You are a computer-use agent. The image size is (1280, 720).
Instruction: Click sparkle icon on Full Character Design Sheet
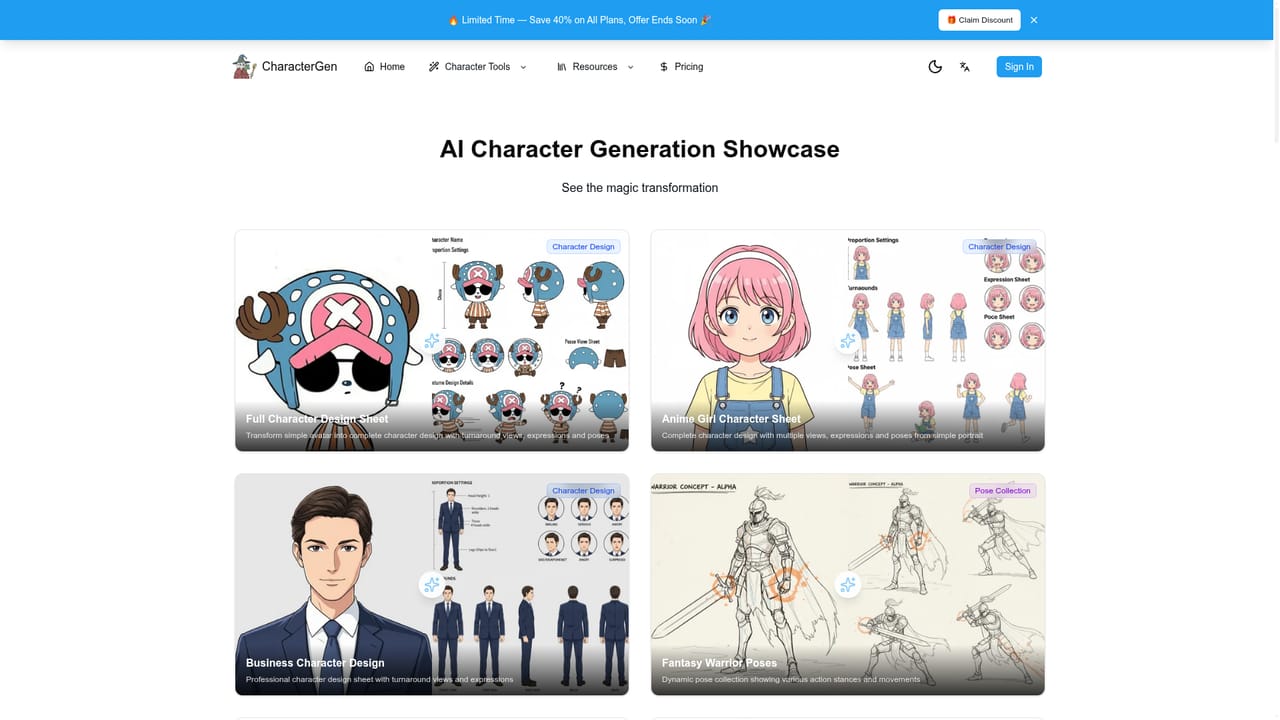[432, 341]
